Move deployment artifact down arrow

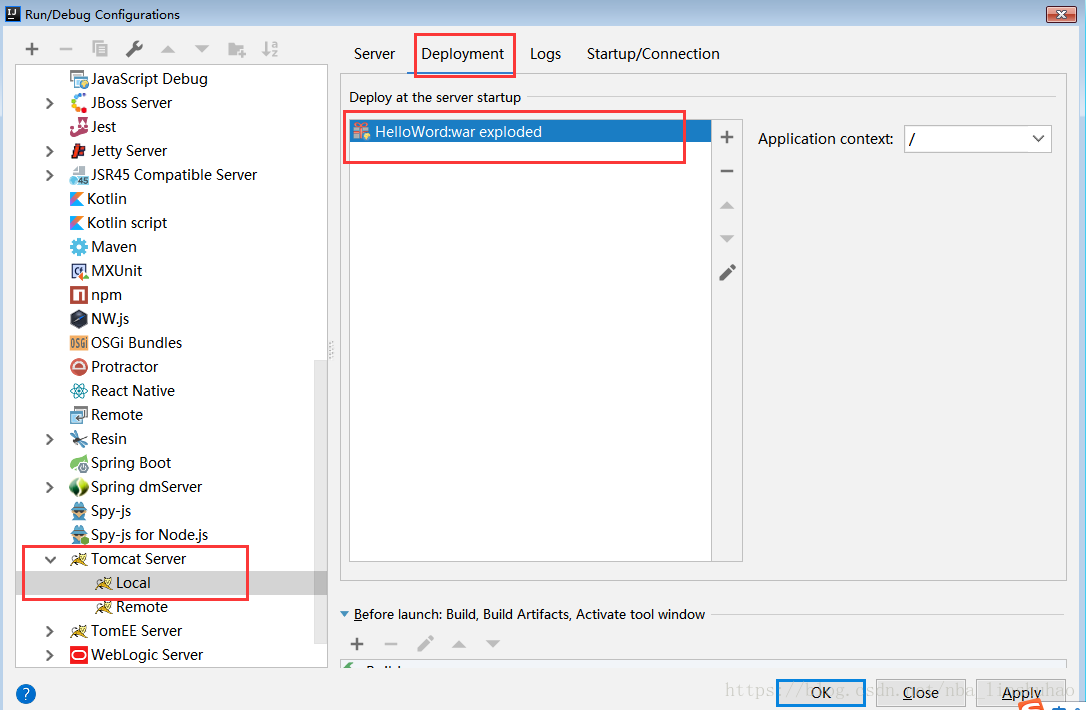[727, 238]
